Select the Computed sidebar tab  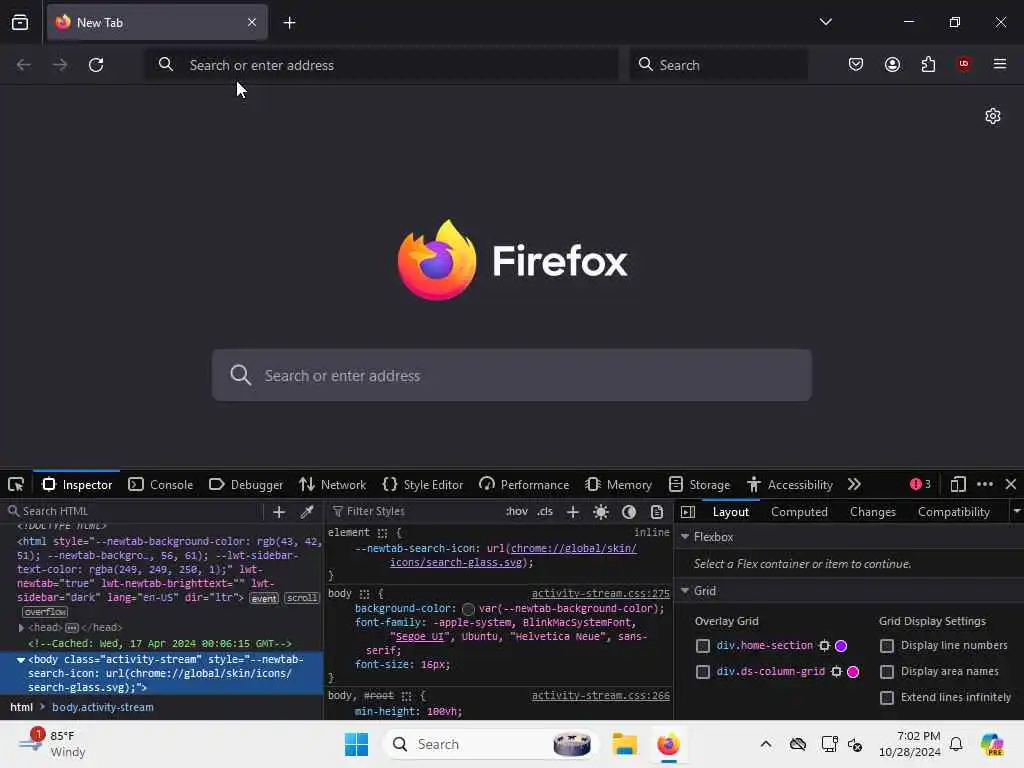pos(799,512)
